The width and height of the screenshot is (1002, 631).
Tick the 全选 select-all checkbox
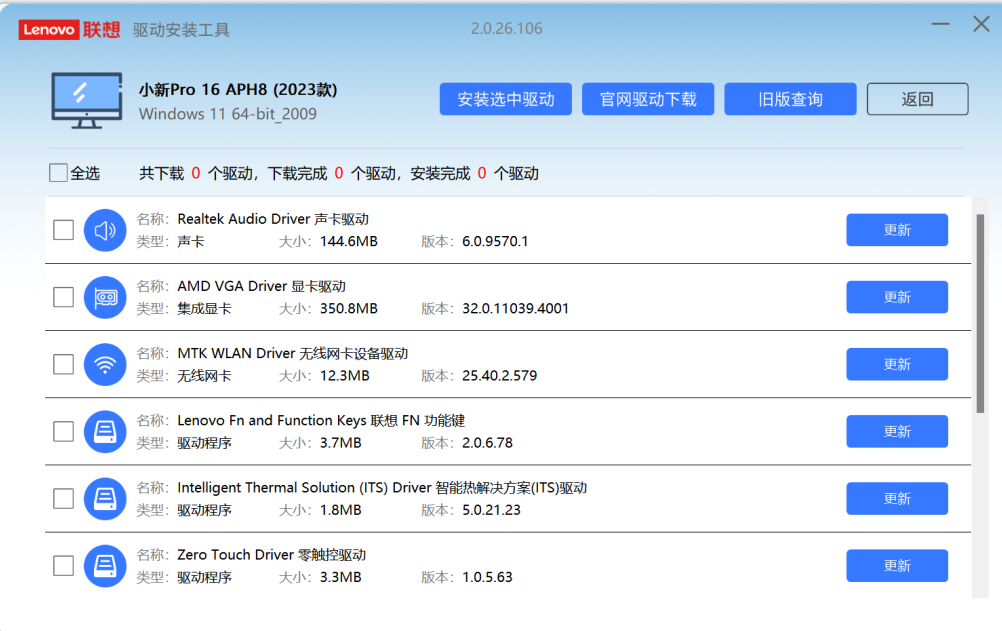tap(58, 173)
